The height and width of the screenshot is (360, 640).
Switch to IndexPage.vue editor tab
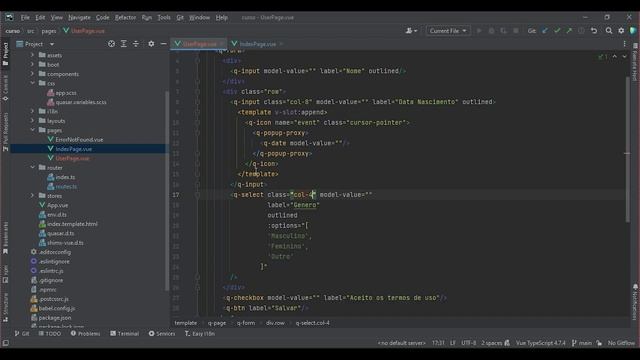coord(257,44)
